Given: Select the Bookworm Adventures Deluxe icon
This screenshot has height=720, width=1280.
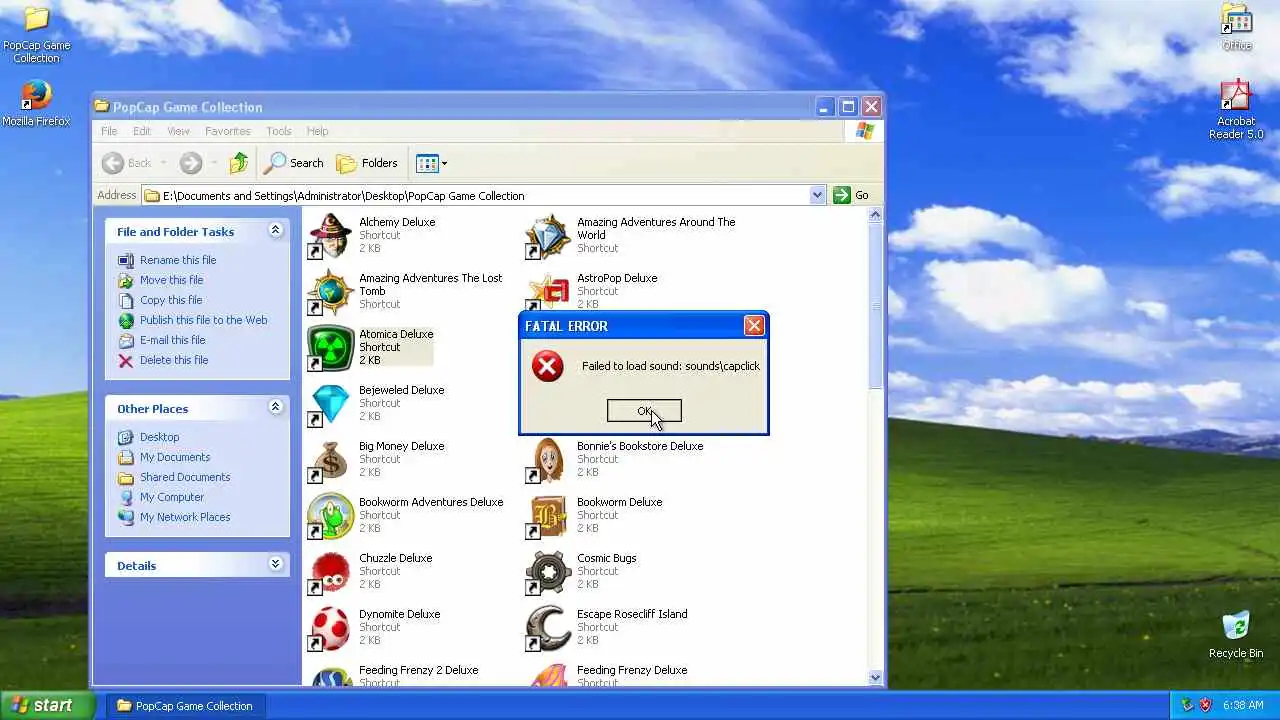Looking at the screenshot, I should [x=330, y=516].
